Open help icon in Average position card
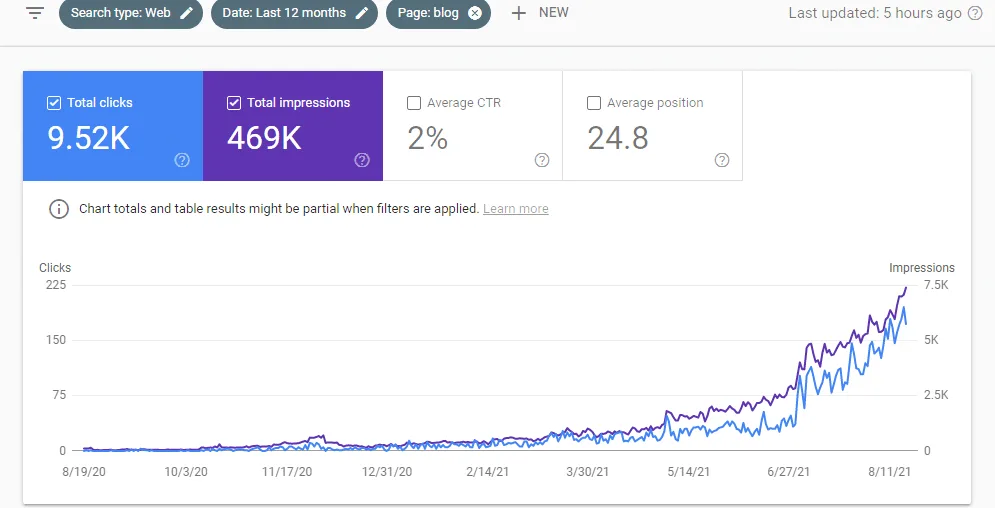Image resolution: width=995 pixels, height=508 pixels. point(722,160)
